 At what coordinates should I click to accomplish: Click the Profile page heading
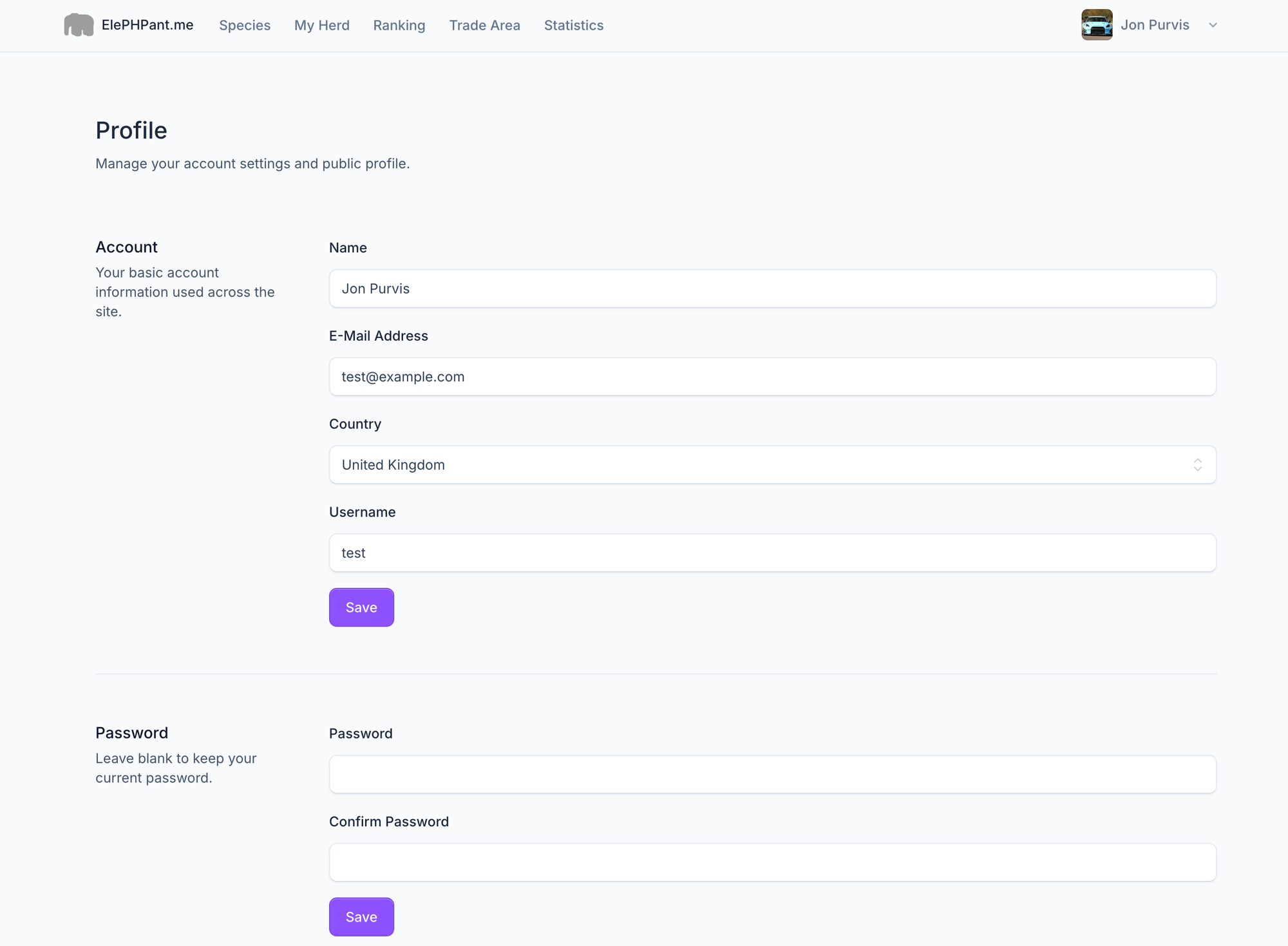tap(131, 131)
